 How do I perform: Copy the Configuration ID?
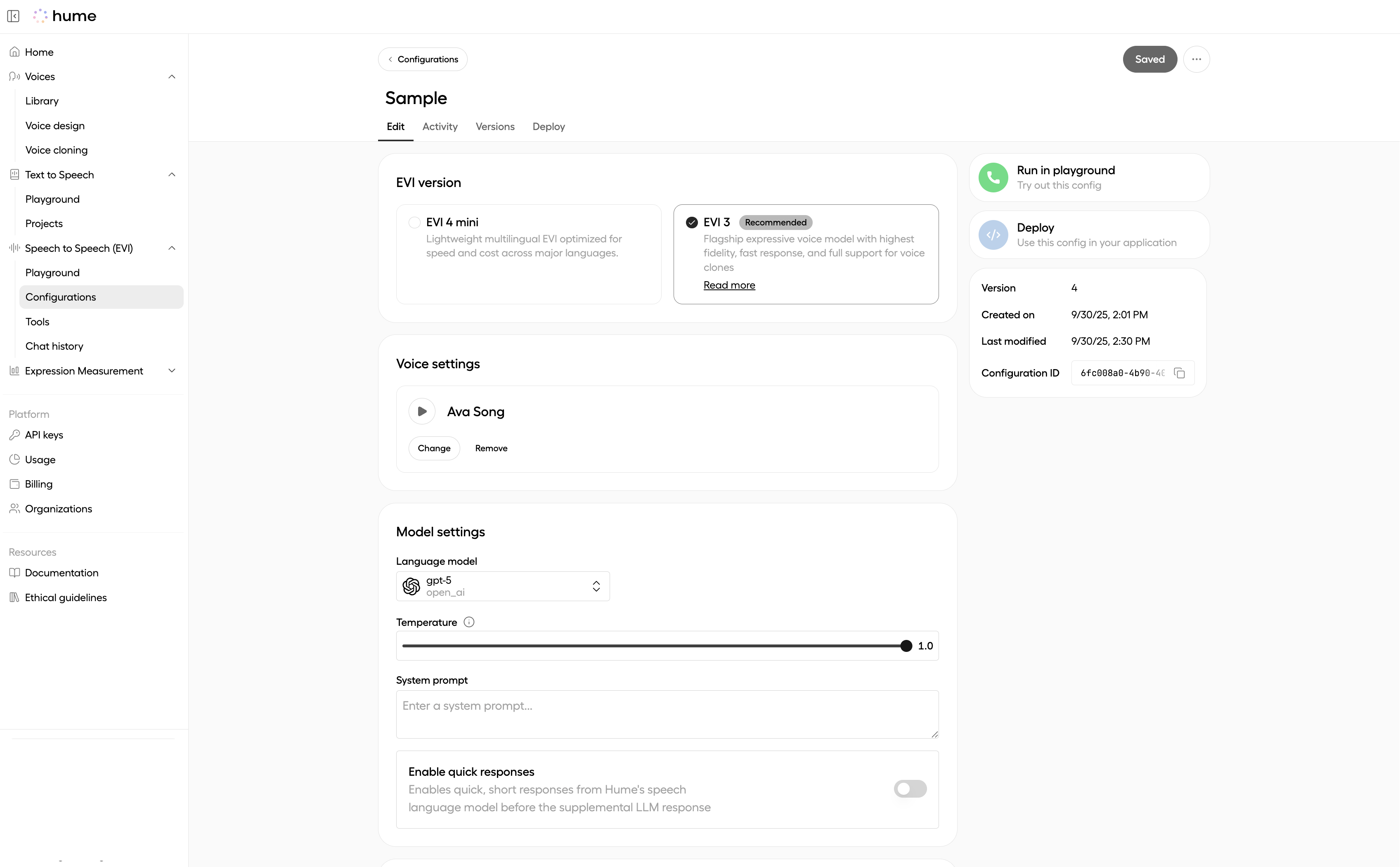[1179, 373]
